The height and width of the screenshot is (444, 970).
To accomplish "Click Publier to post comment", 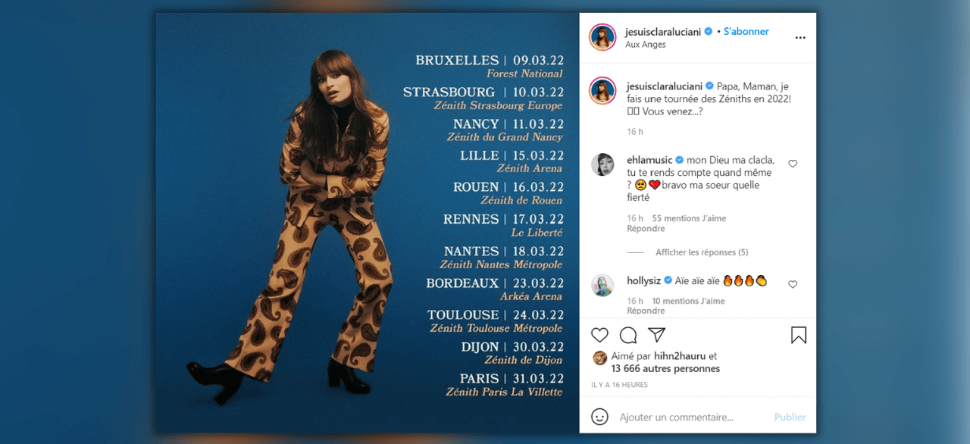I will pos(790,417).
